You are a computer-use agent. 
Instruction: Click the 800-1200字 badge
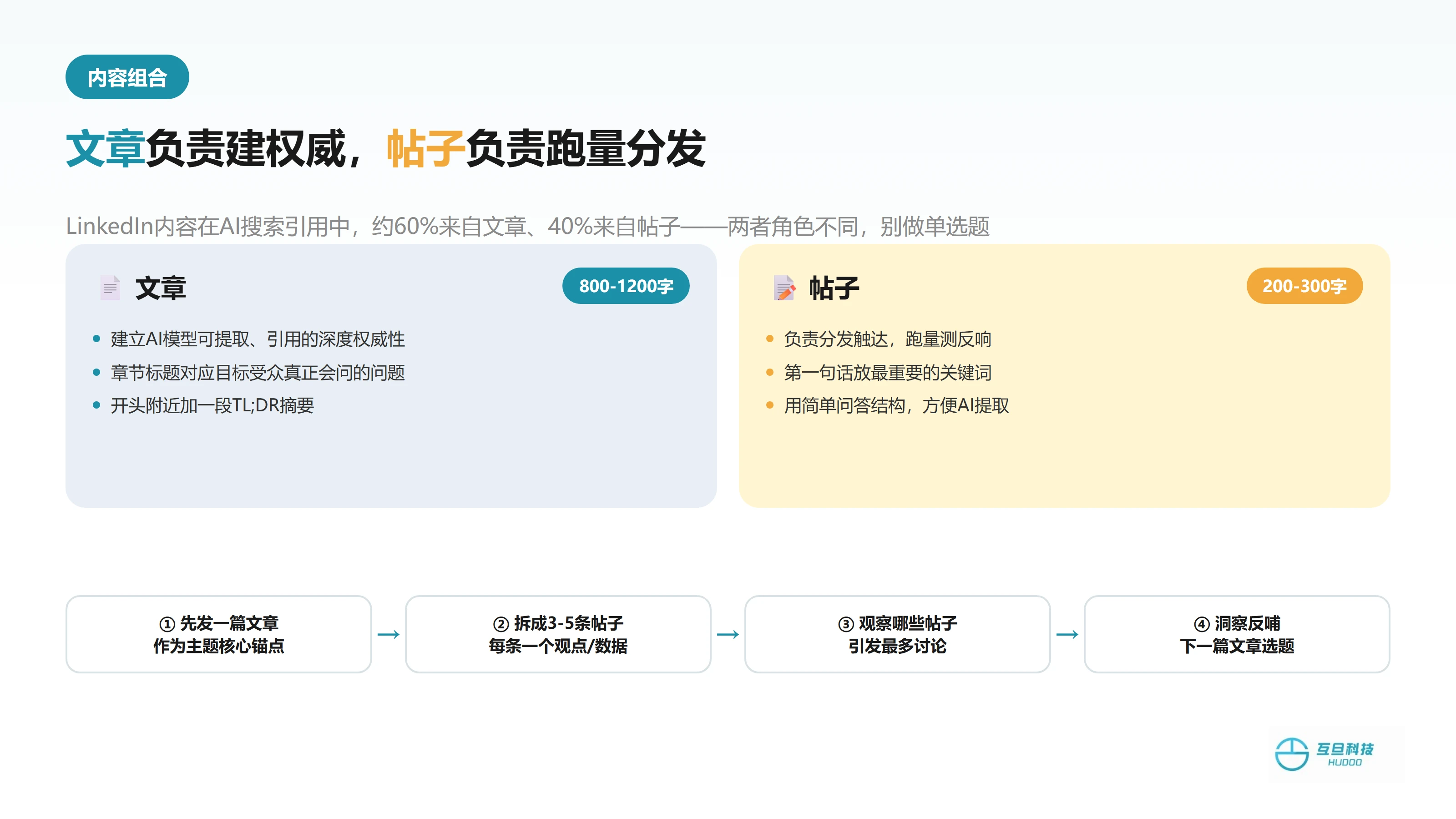(626, 286)
